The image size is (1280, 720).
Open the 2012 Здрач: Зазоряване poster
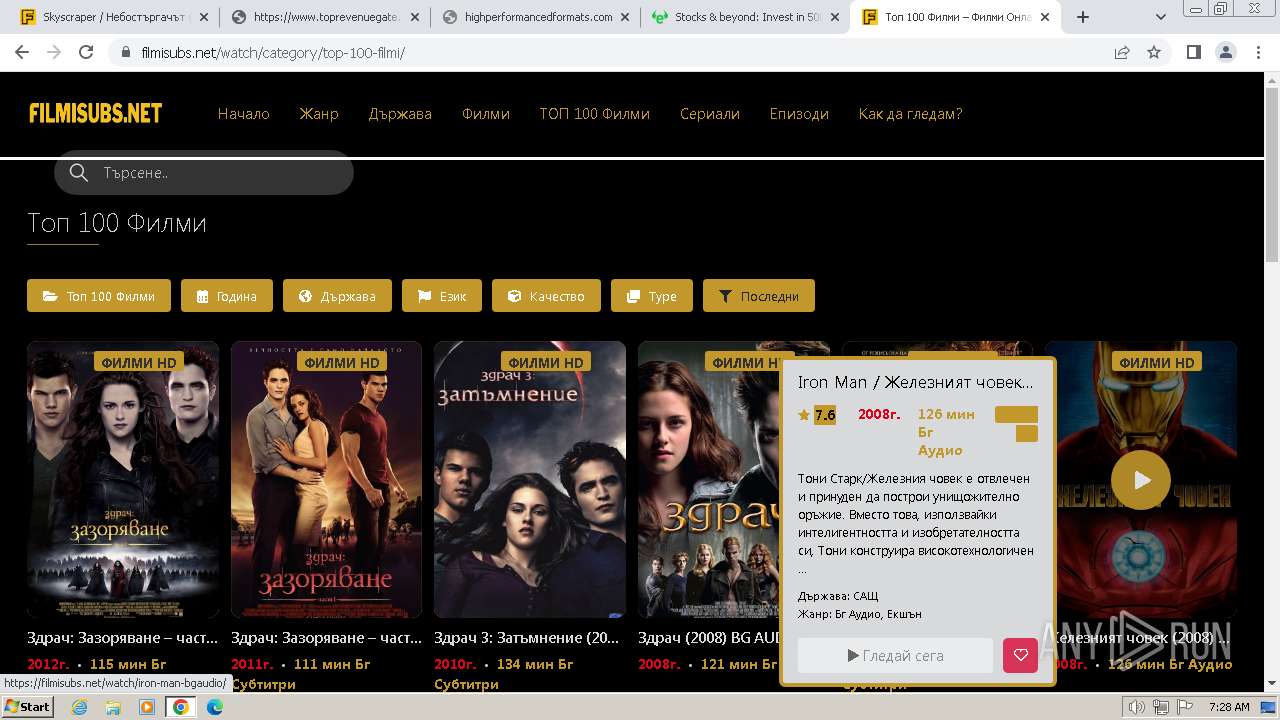[x=123, y=479]
